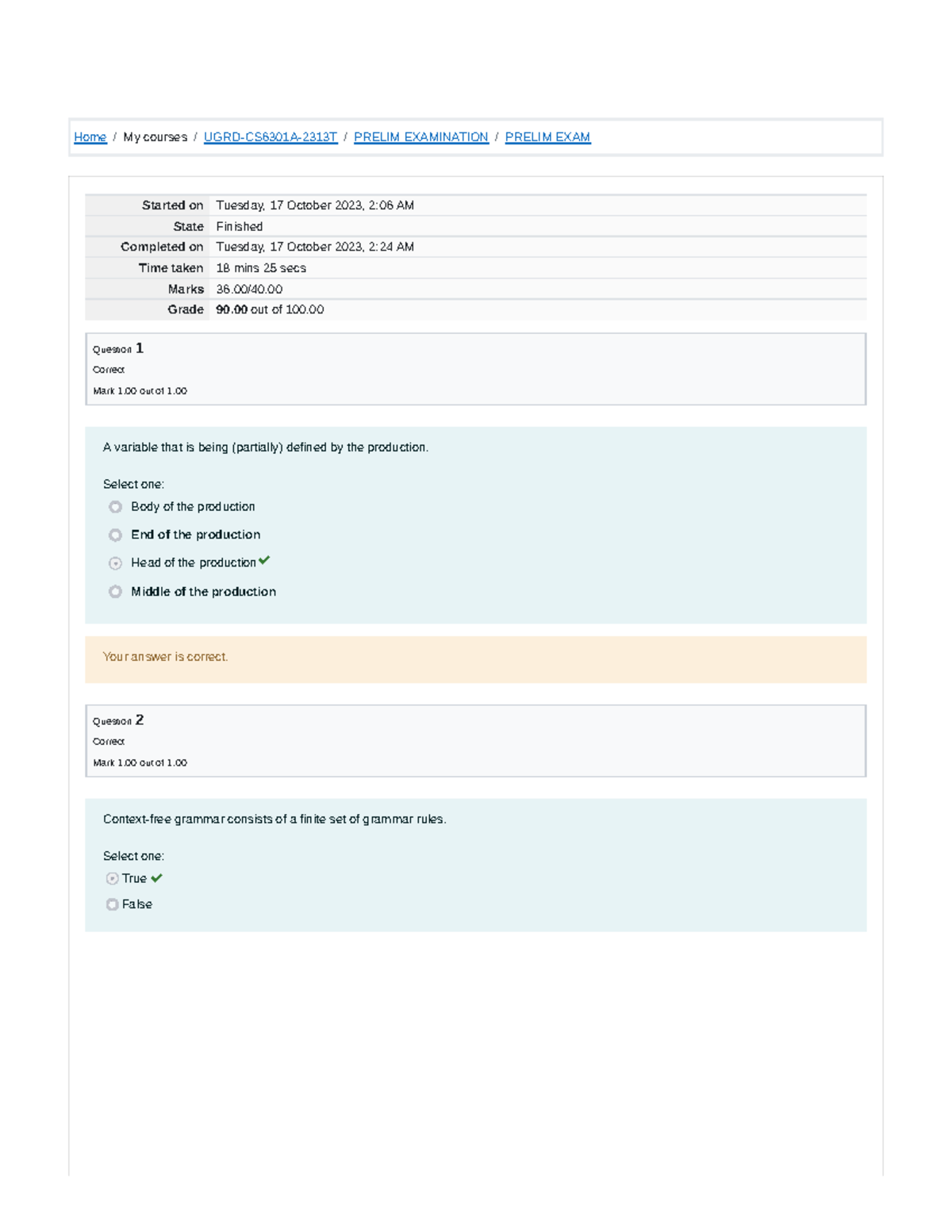Click the 'Mark 1.00 out of 1.00' text under Question 1
The image size is (952, 1232).
140,391
